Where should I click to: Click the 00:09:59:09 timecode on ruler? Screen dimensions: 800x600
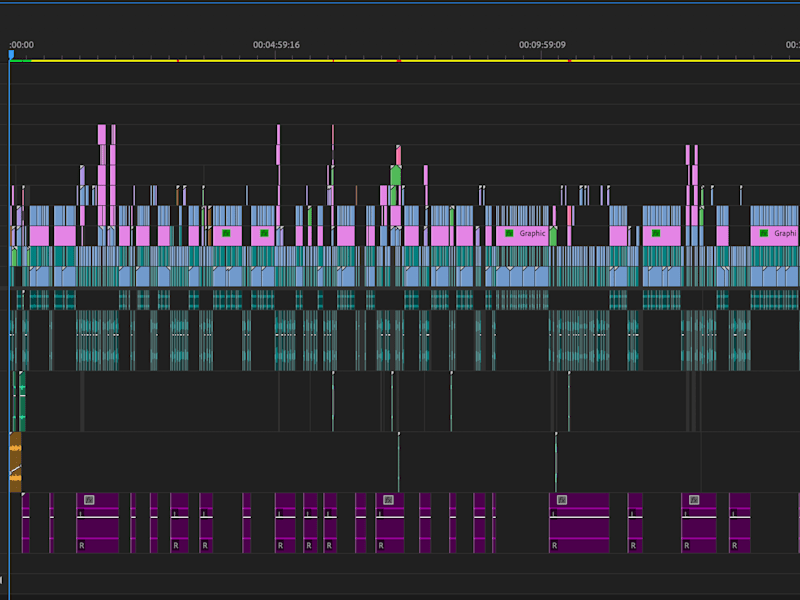click(x=542, y=45)
